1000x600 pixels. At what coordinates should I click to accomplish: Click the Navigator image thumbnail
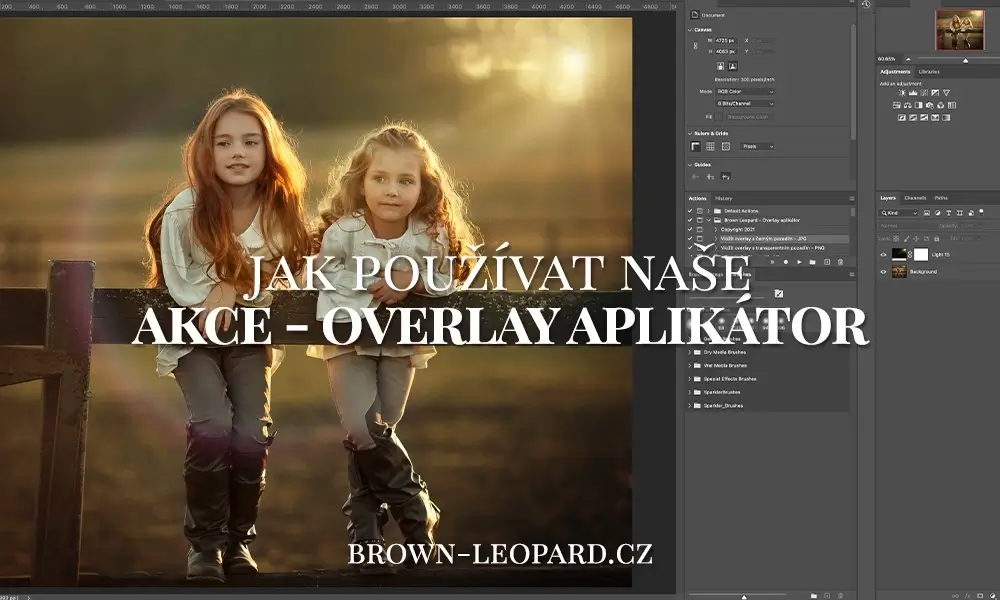(x=959, y=30)
